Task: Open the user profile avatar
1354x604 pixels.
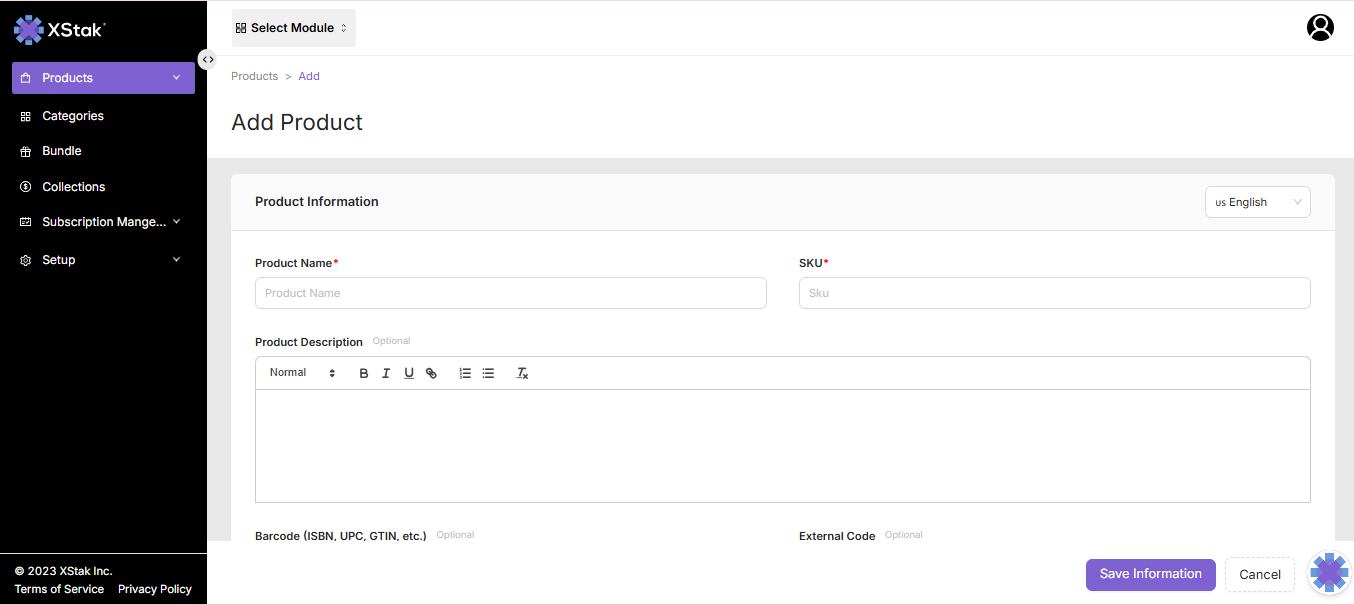Action: coord(1320,27)
